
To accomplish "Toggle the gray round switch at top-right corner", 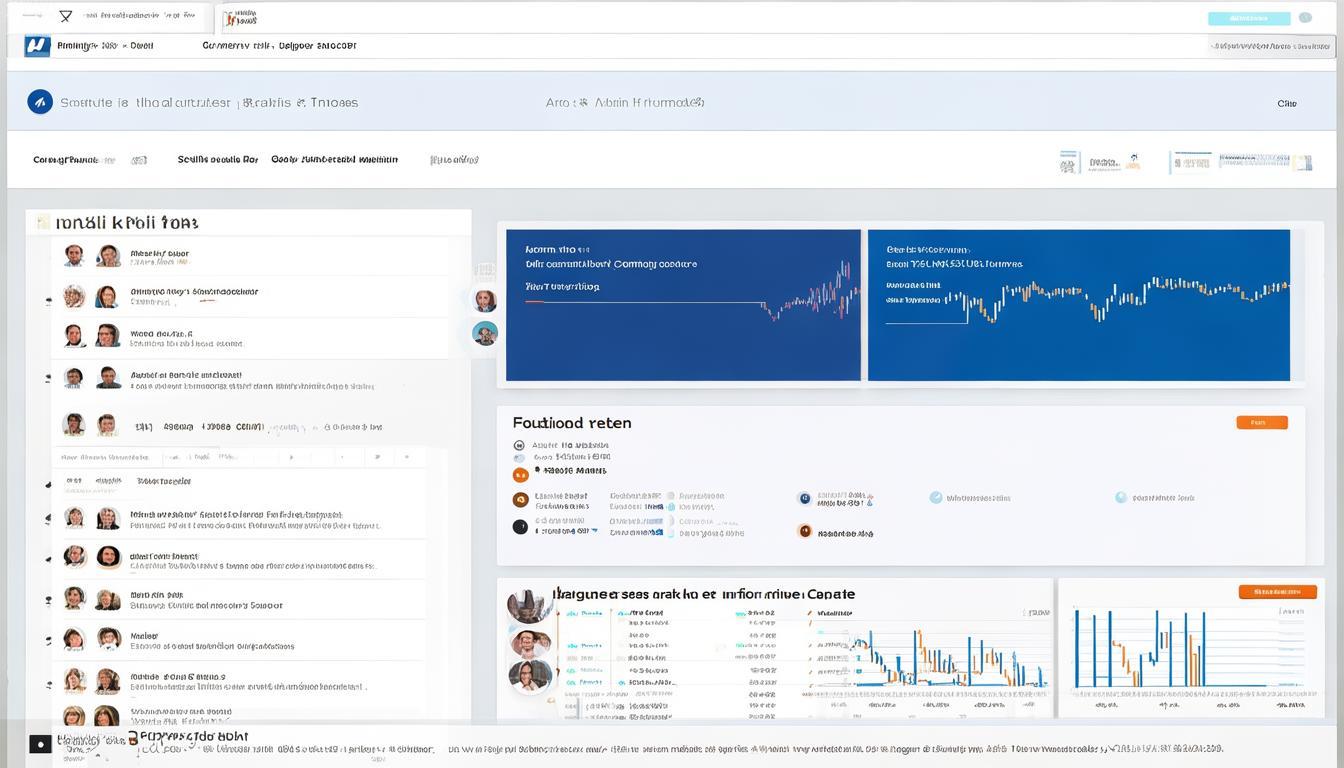I will pos(1305,18).
